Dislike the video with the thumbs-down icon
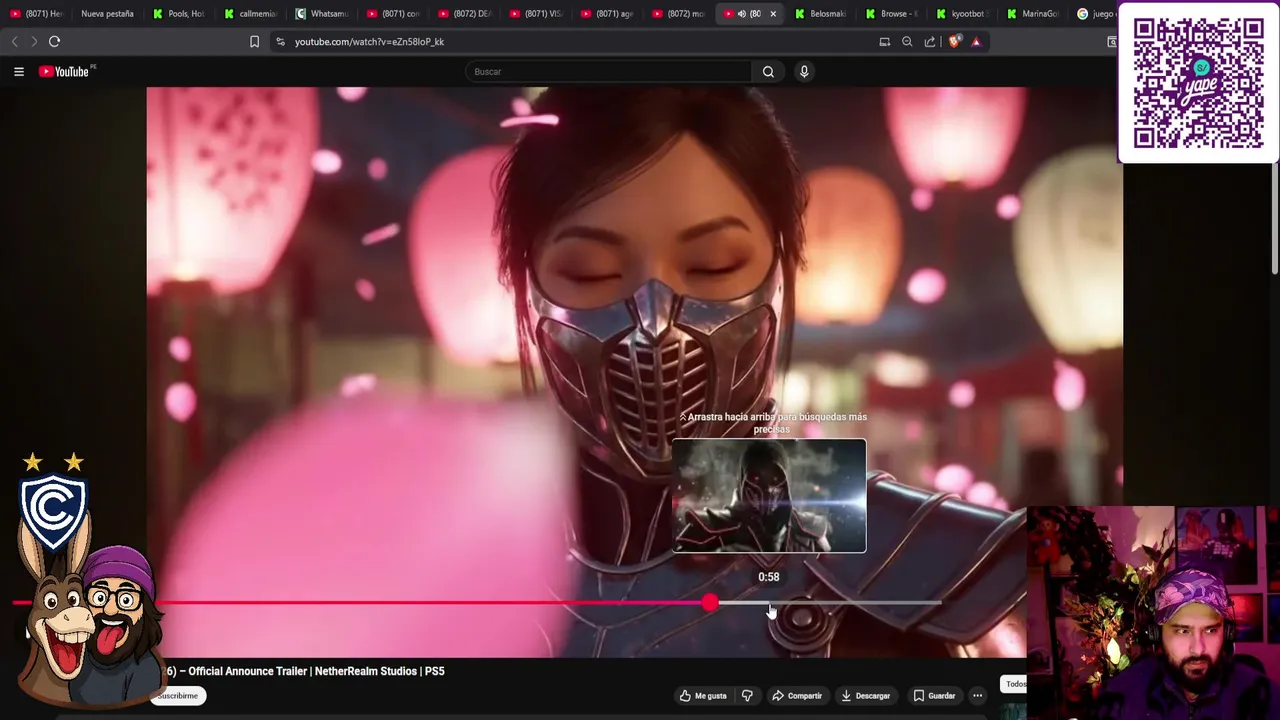 tap(747, 695)
